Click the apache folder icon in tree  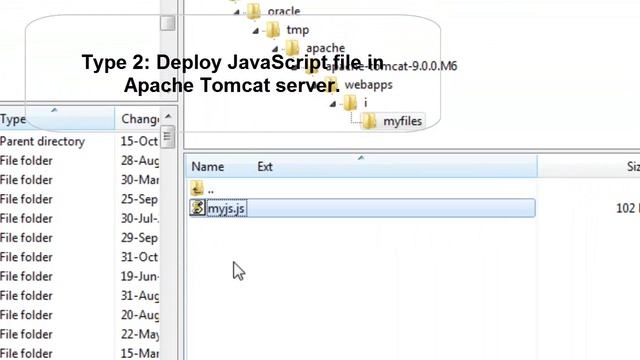pyautogui.click(x=292, y=48)
